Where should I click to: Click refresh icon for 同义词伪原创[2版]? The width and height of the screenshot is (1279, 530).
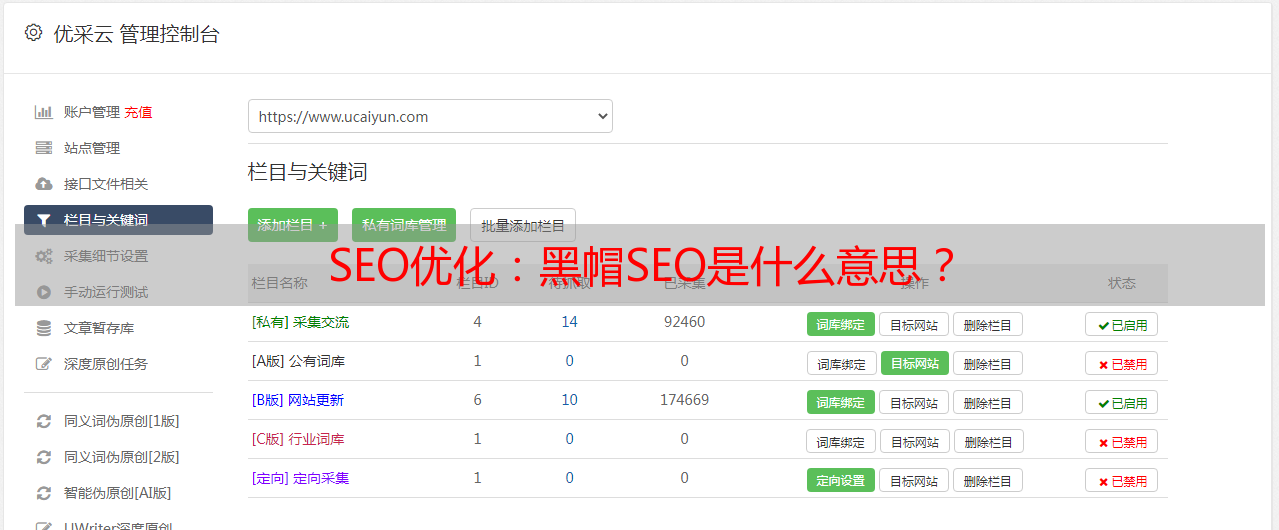click(x=43, y=457)
